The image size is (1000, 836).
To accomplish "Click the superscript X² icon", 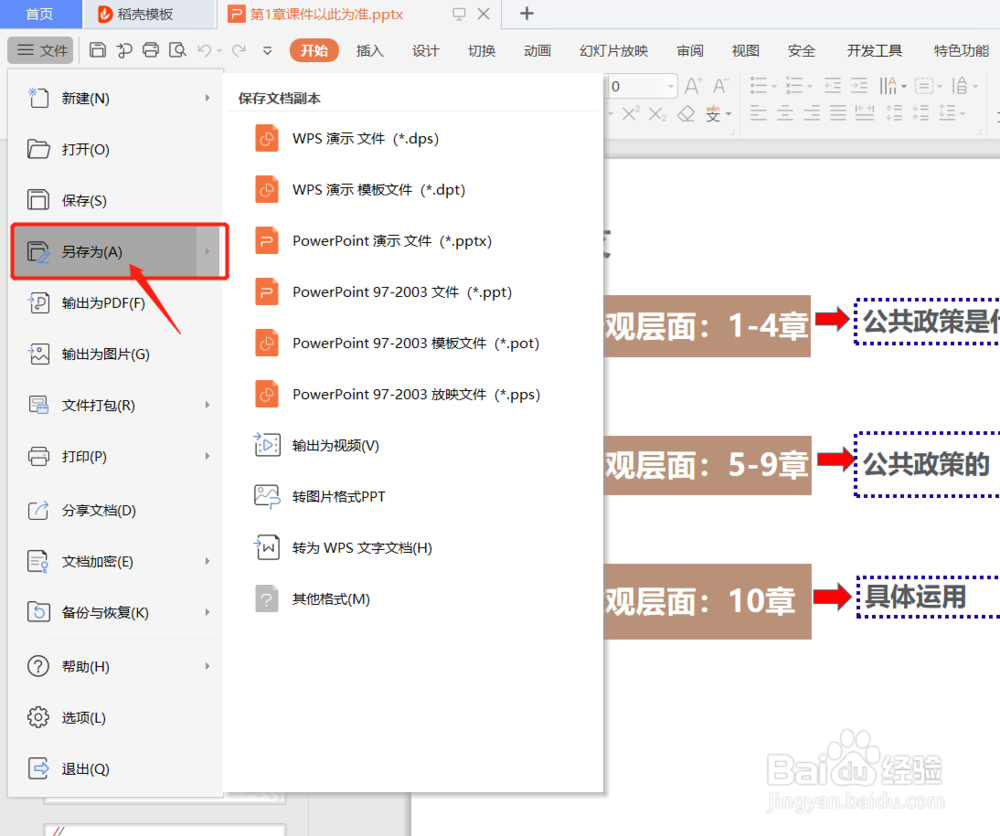I will pyautogui.click(x=631, y=114).
